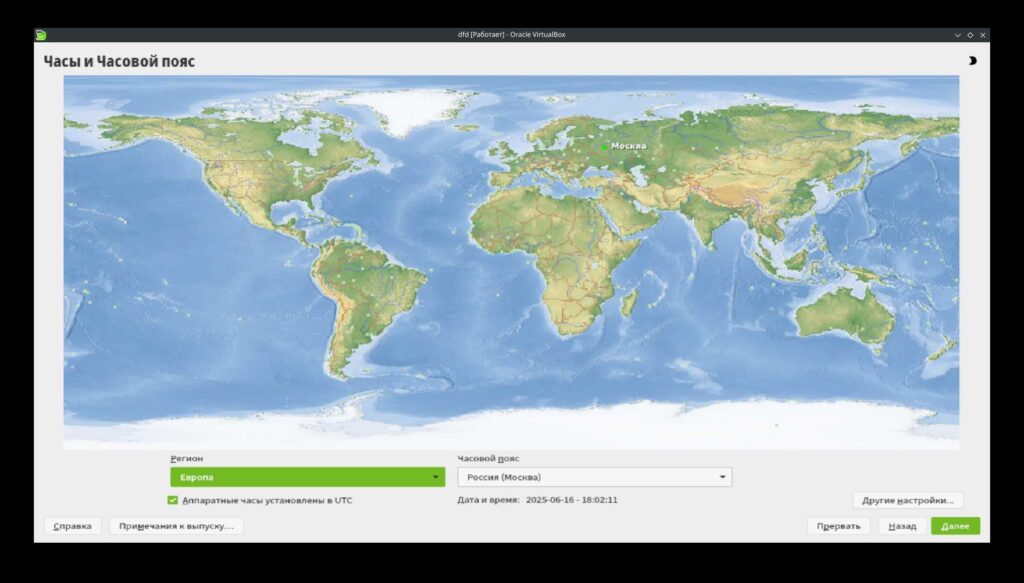Open the Часовой пояс dropdown
The height and width of the screenshot is (583, 1024).
[x=594, y=477]
